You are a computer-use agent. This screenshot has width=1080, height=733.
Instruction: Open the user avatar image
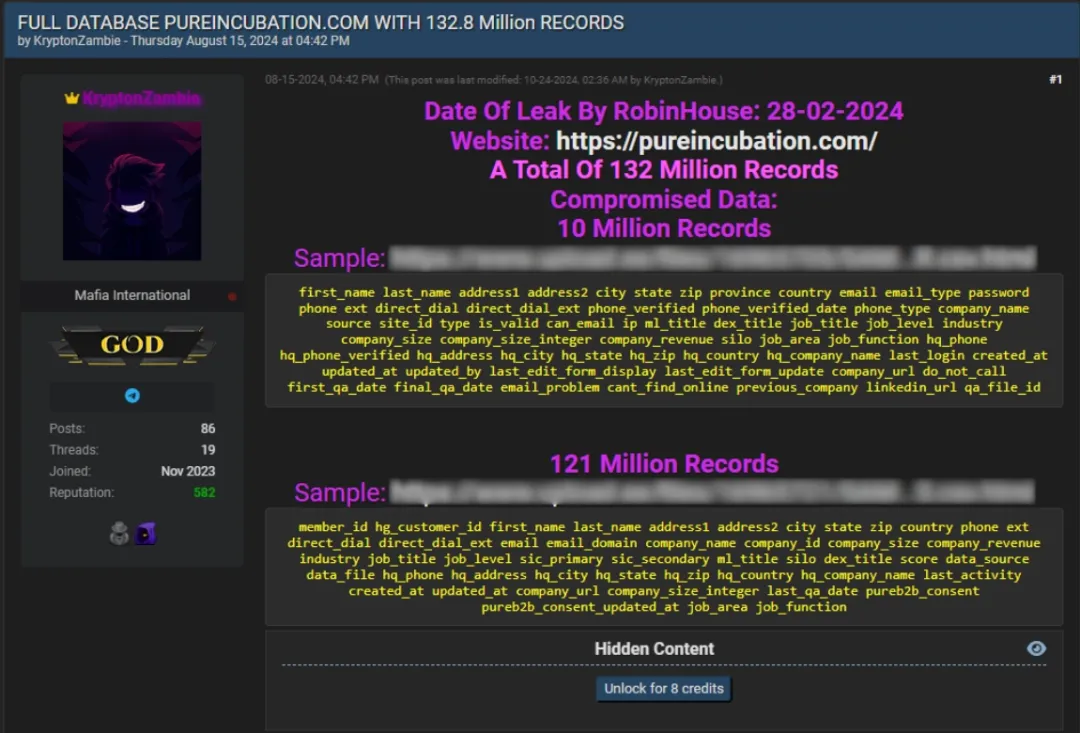(x=132, y=191)
